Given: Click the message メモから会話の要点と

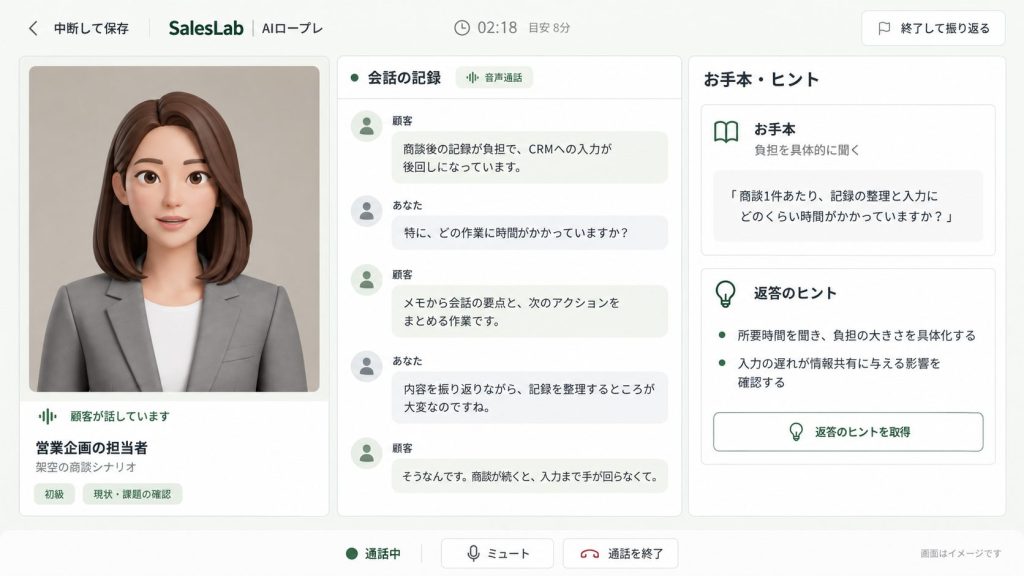Looking at the screenshot, I should [530, 312].
